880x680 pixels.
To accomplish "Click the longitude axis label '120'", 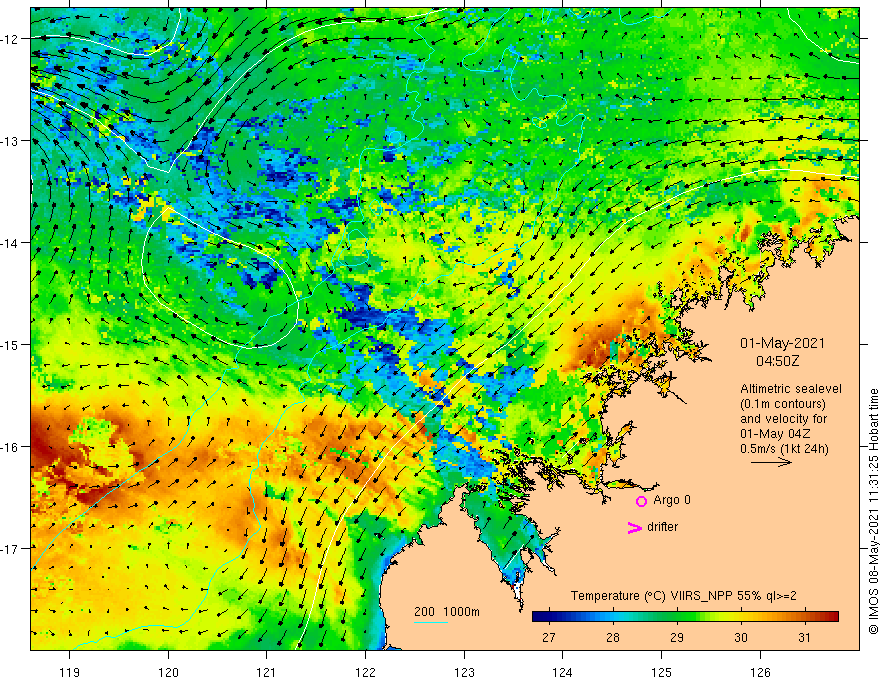I will click(x=168, y=672).
